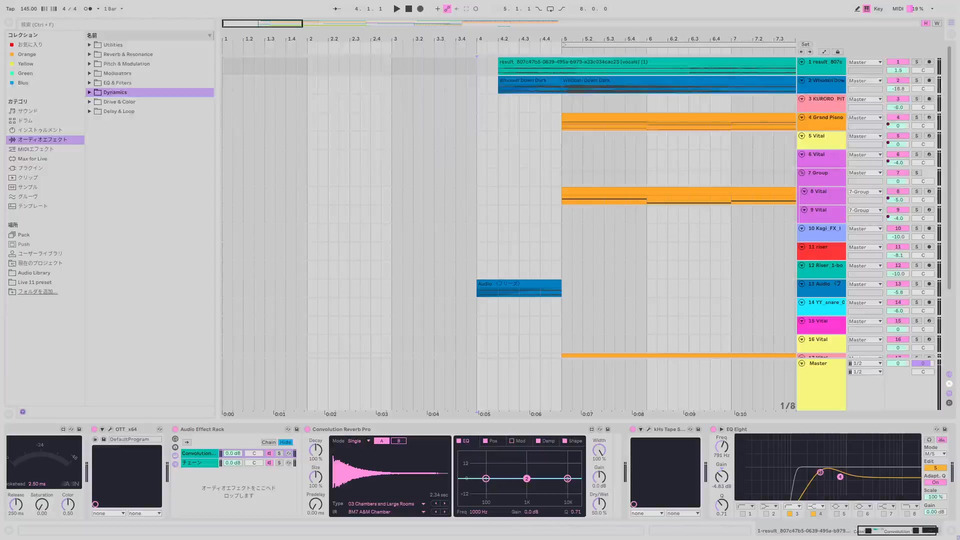The width and height of the screenshot is (960, 540).
Task: Select the Dynamics folder in browser
Action: click(119, 92)
